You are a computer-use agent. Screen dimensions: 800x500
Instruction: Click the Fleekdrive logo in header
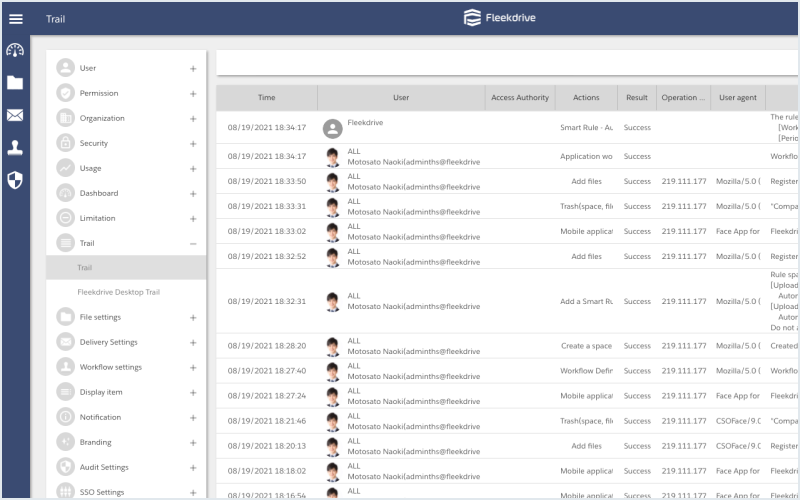point(499,18)
